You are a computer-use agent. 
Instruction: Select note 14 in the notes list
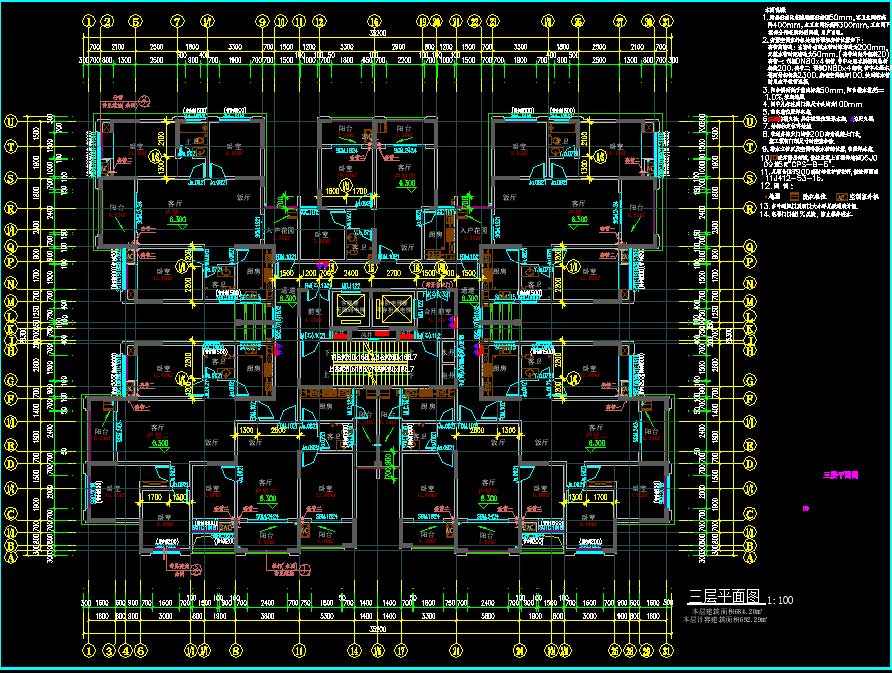coord(806,214)
